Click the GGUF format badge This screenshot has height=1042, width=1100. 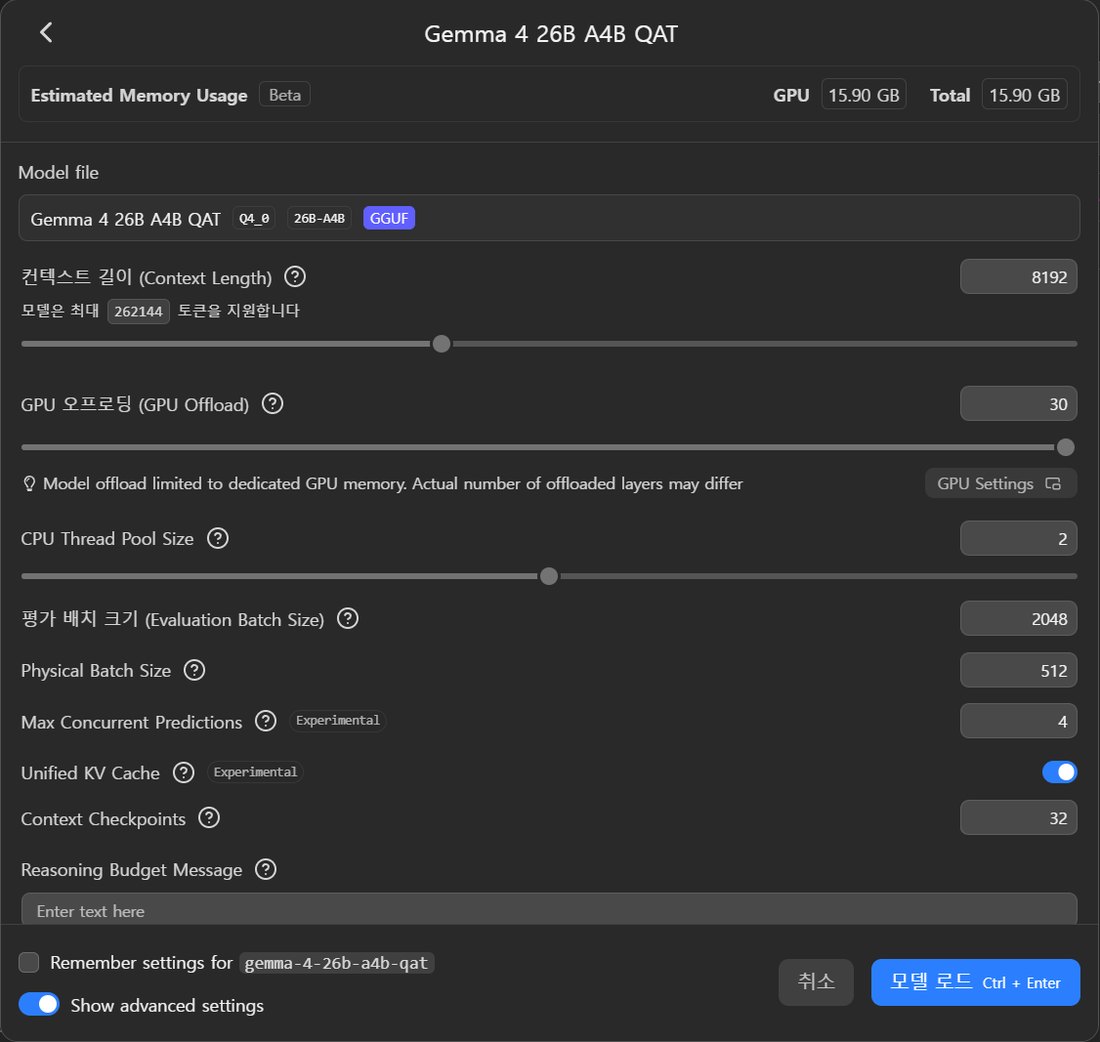(389, 218)
